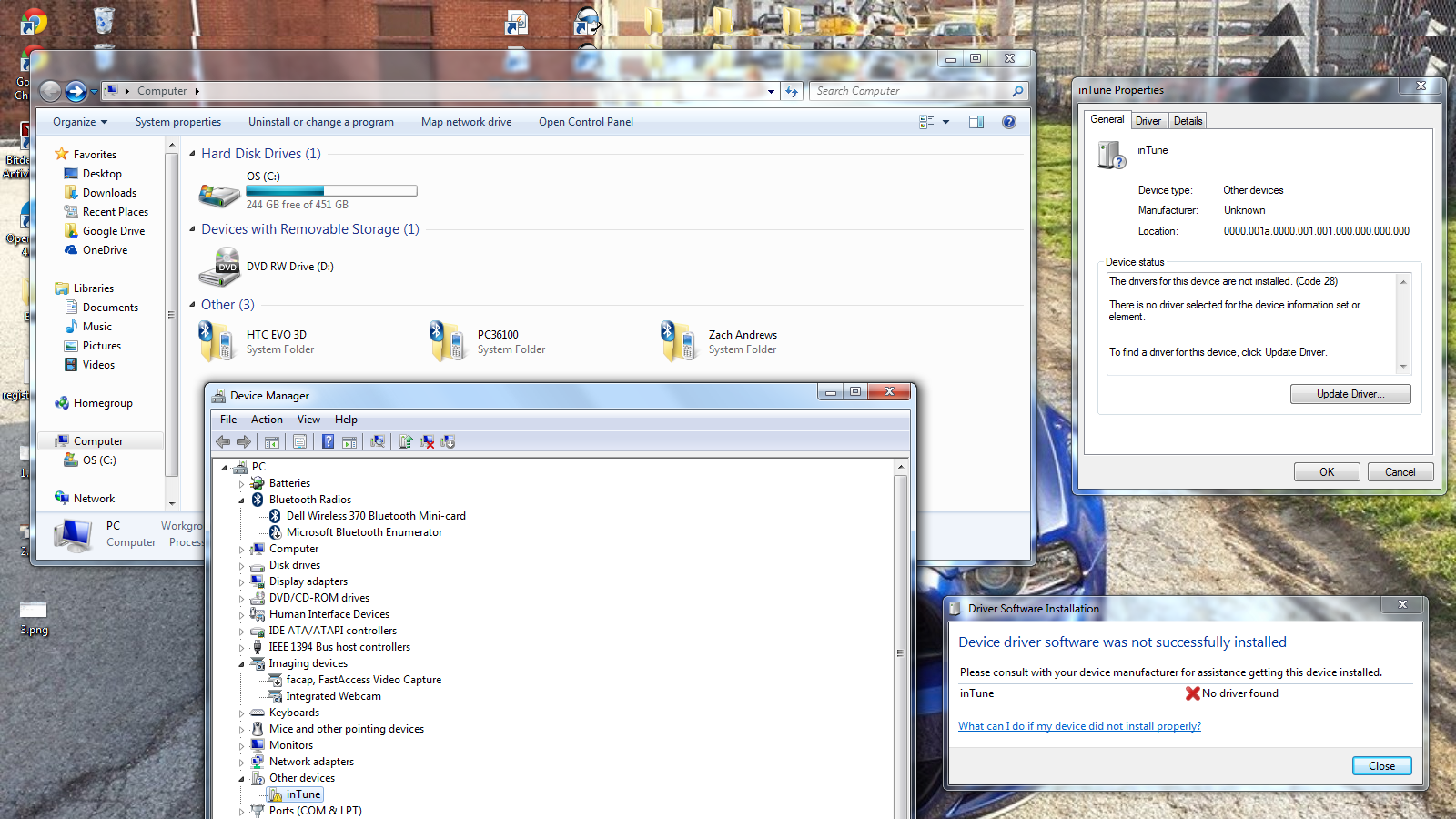Click Cancel in inTune Properties

(x=1400, y=472)
